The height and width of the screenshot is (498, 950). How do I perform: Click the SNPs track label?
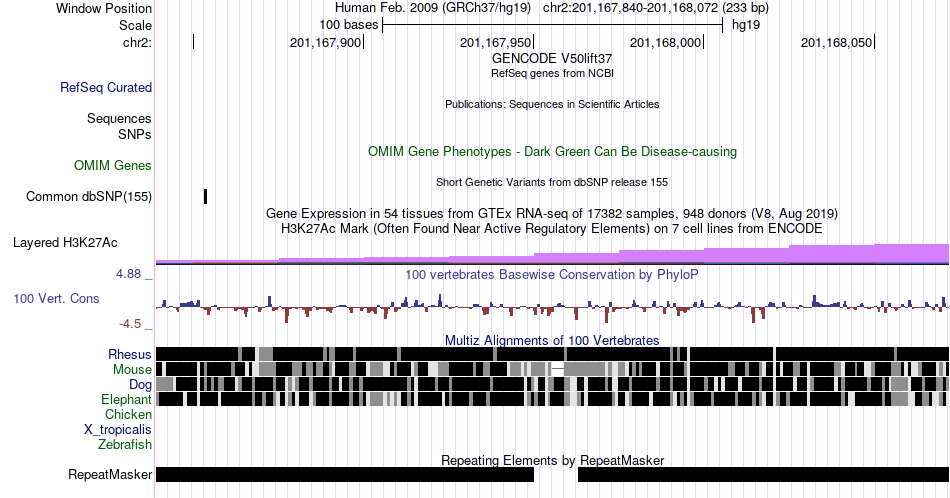(x=135, y=134)
